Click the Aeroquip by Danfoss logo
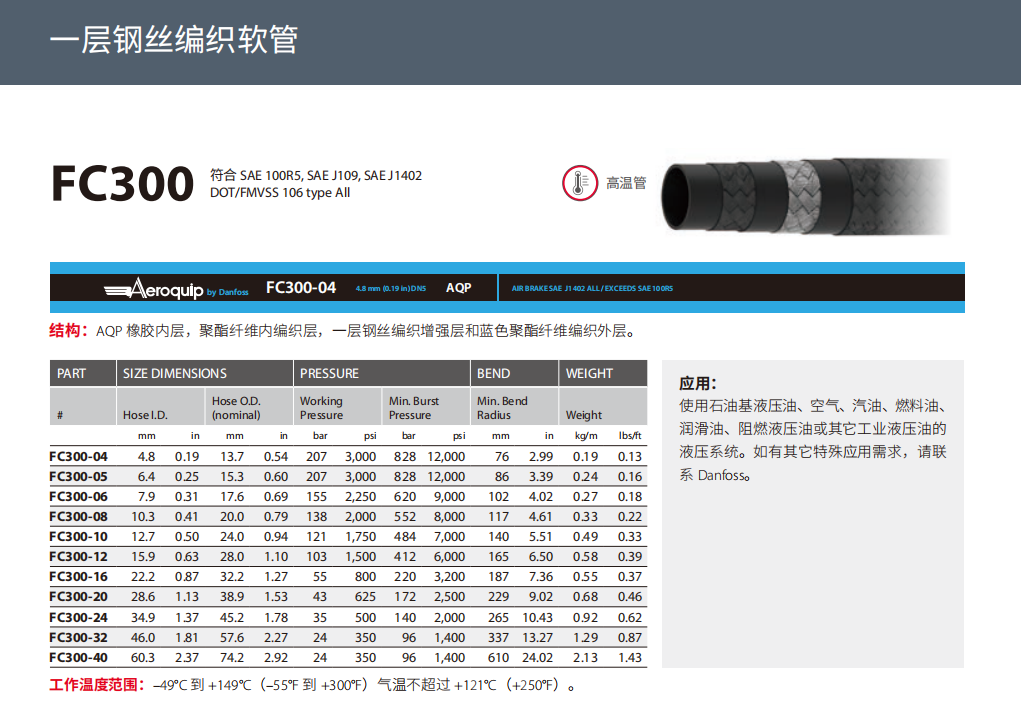1021x706 pixels. coord(176,289)
